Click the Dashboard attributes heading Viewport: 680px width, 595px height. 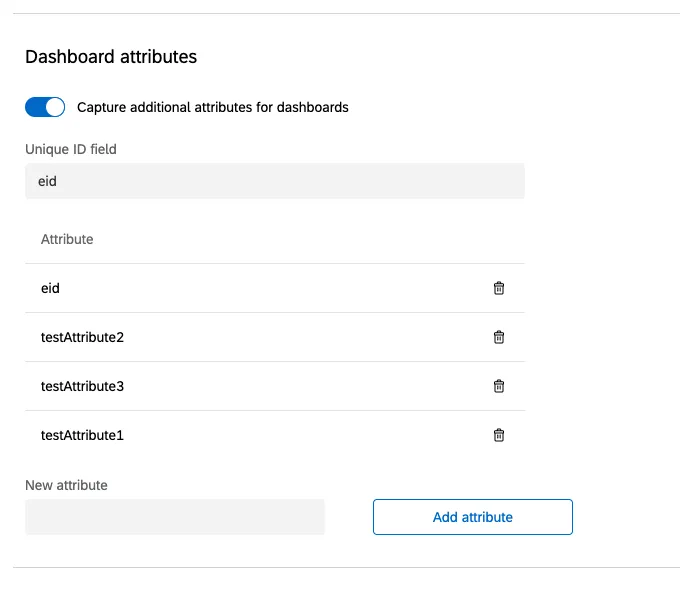(111, 57)
